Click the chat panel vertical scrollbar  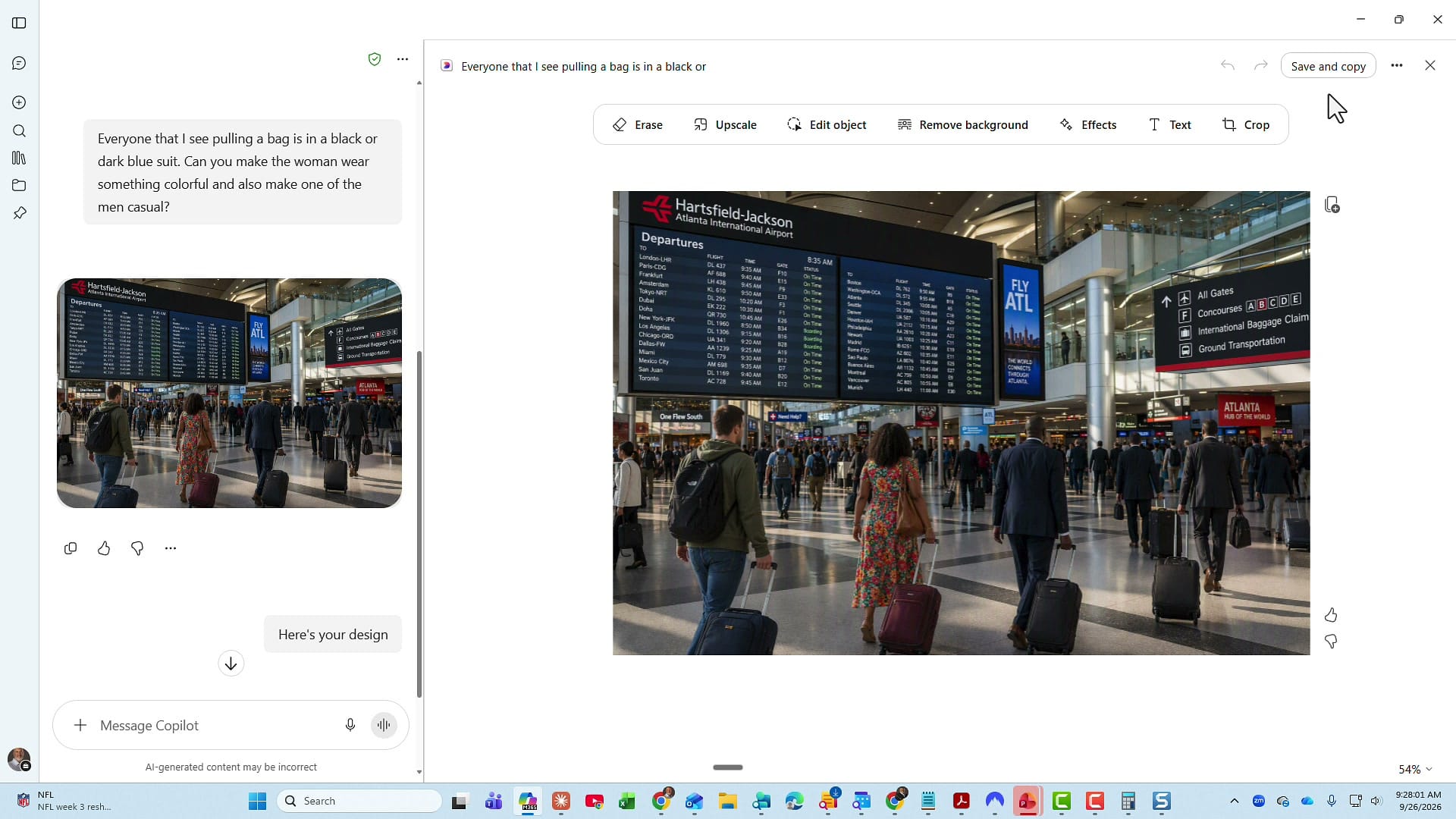pos(419,523)
